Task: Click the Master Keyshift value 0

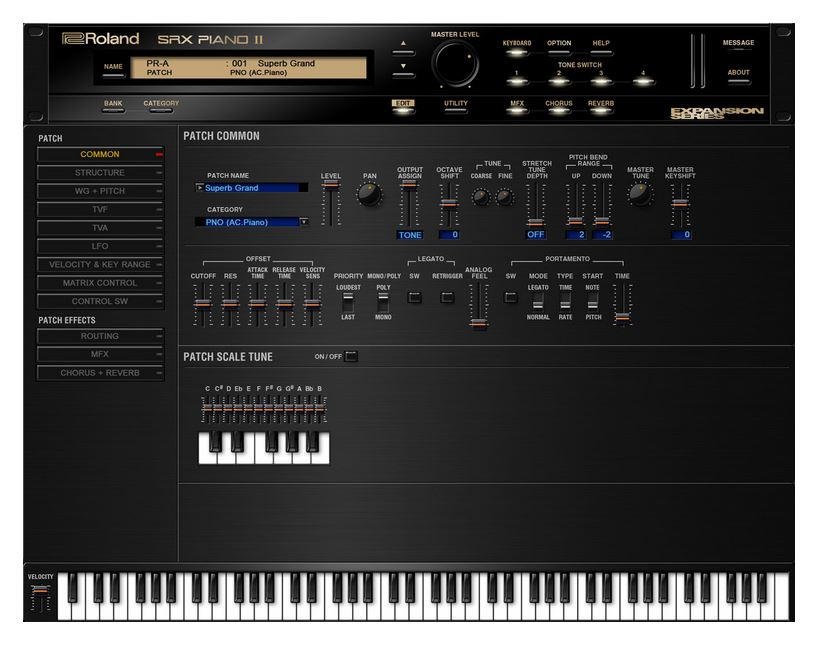Action: [681, 234]
